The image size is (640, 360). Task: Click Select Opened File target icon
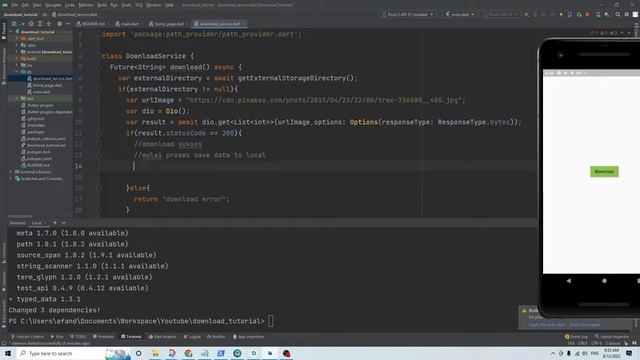[x=31, y=24]
